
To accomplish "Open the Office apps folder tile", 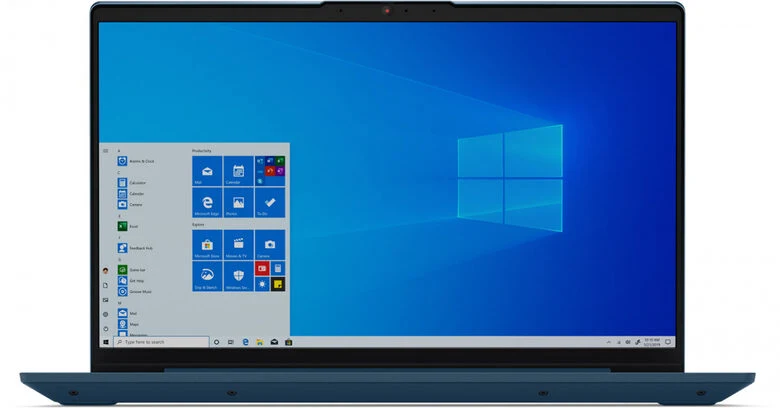I will 270,171.
